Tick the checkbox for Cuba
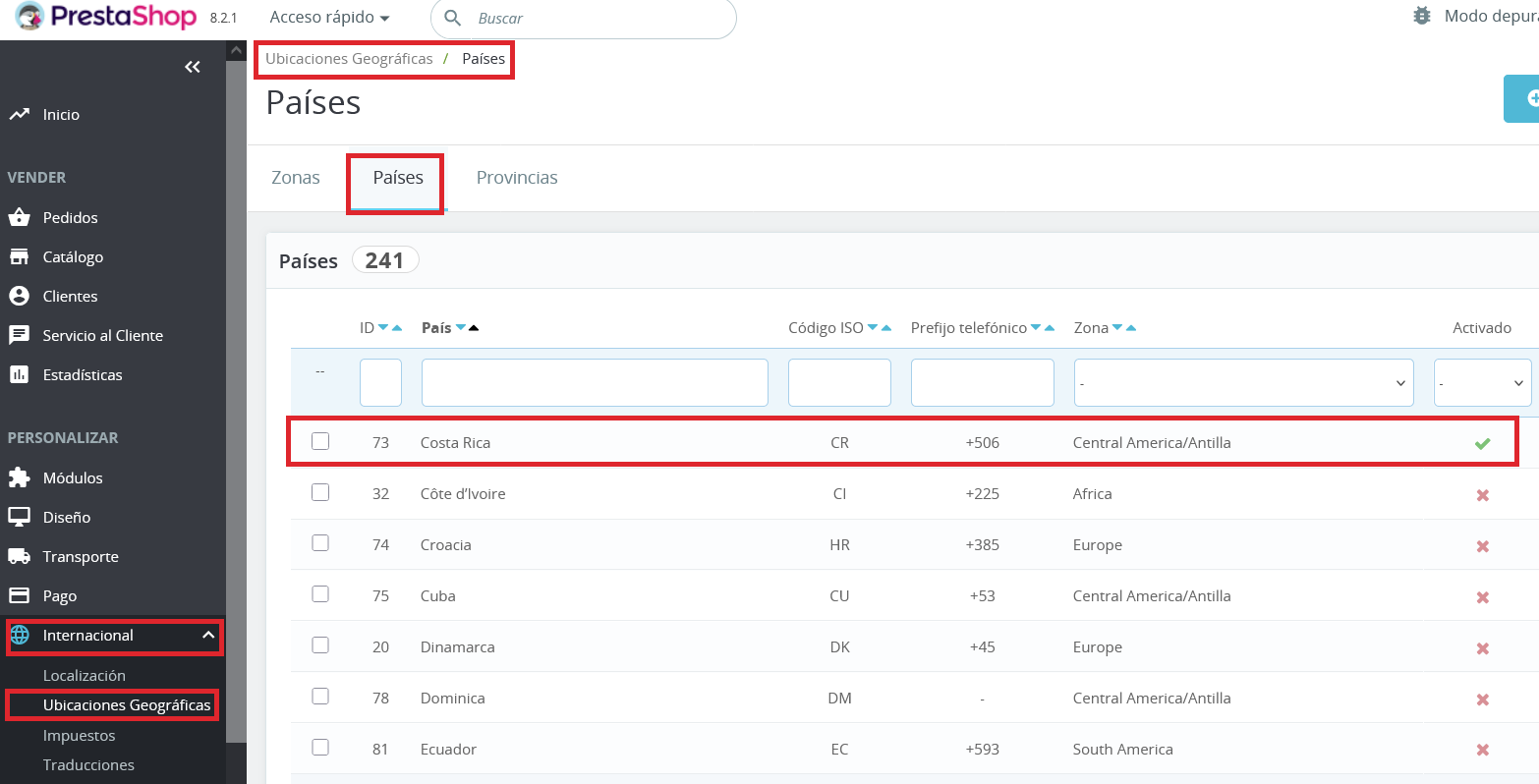Image resolution: width=1539 pixels, height=784 pixels. 320,594
